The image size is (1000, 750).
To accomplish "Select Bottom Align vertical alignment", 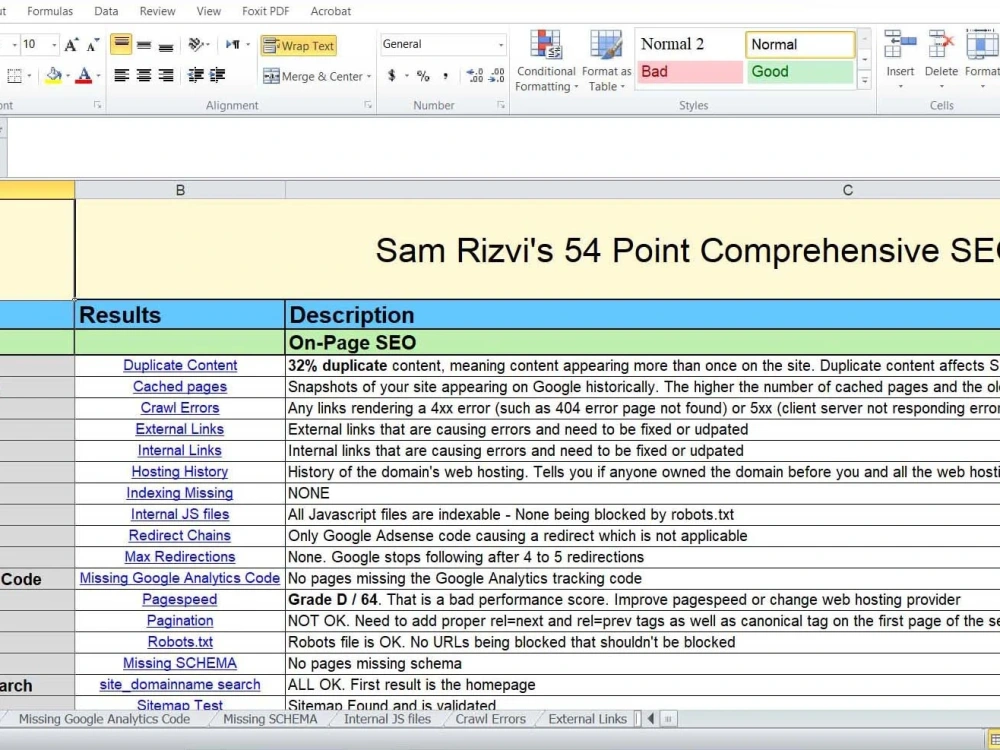I will 166,45.
